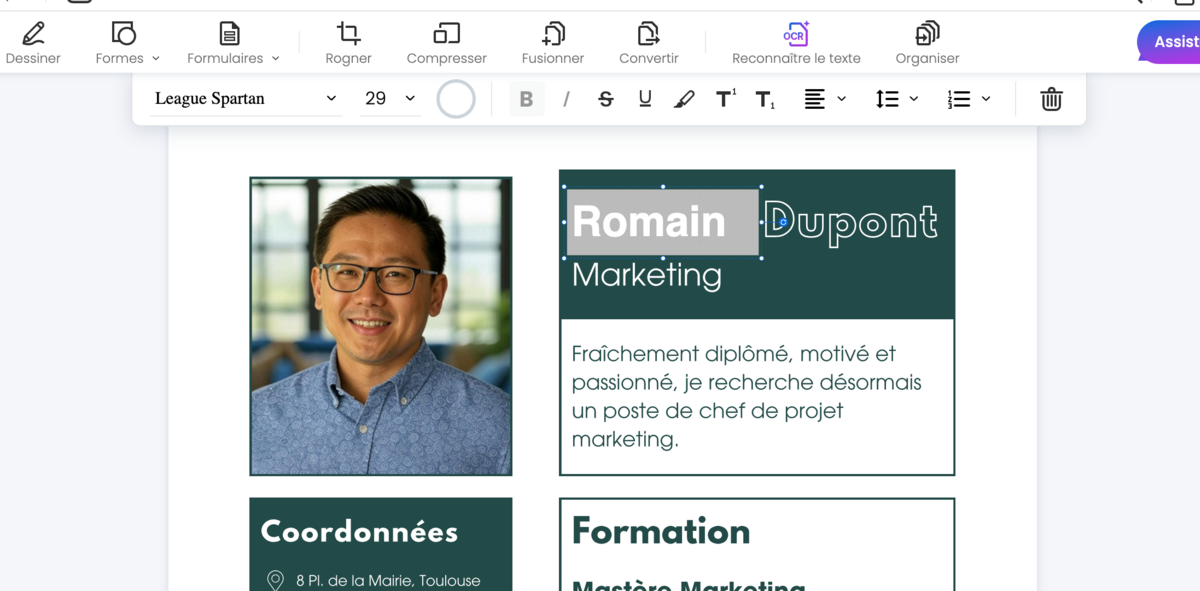Delete the selected text box
The height and width of the screenshot is (591, 1200).
[x=1051, y=99]
